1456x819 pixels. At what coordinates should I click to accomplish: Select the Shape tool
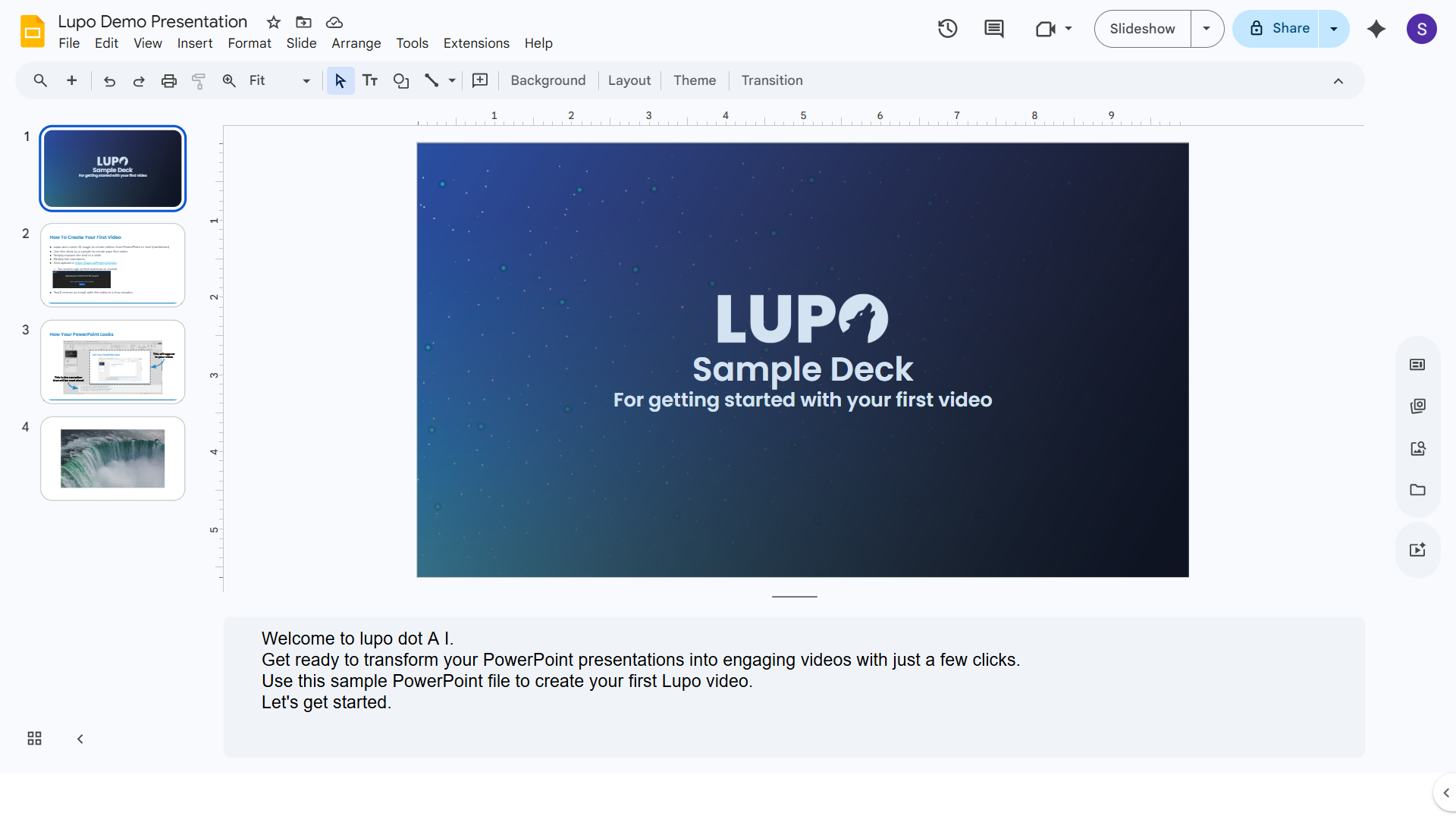tap(401, 80)
